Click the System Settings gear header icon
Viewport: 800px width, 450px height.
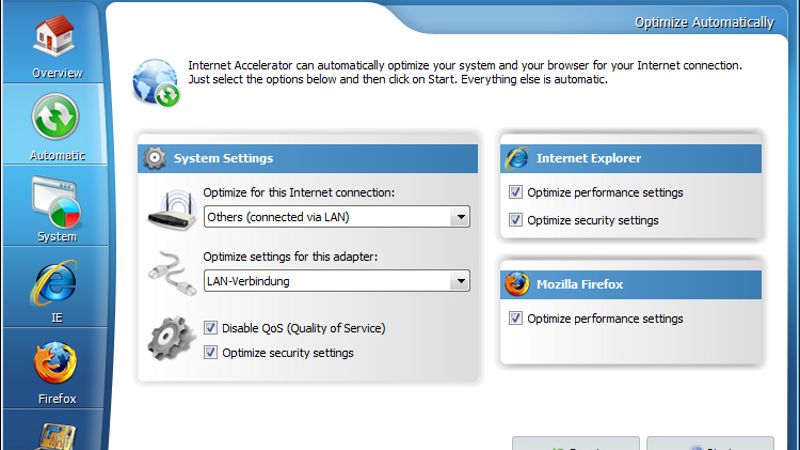pos(155,158)
